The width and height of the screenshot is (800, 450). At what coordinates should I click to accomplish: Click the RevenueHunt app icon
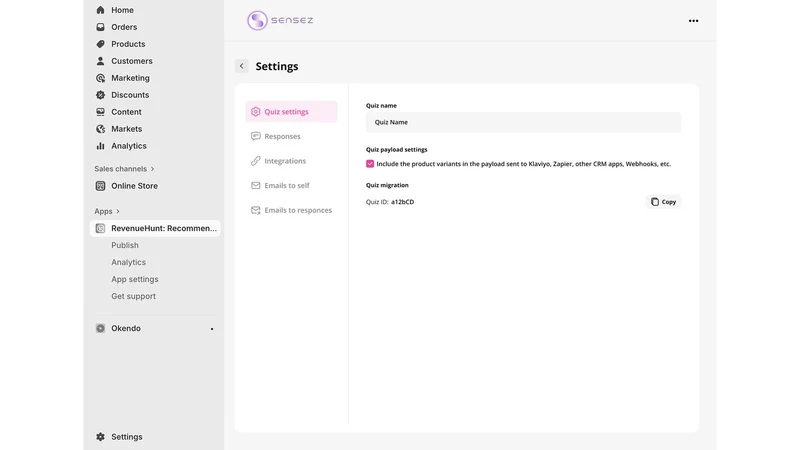(101, 228)
